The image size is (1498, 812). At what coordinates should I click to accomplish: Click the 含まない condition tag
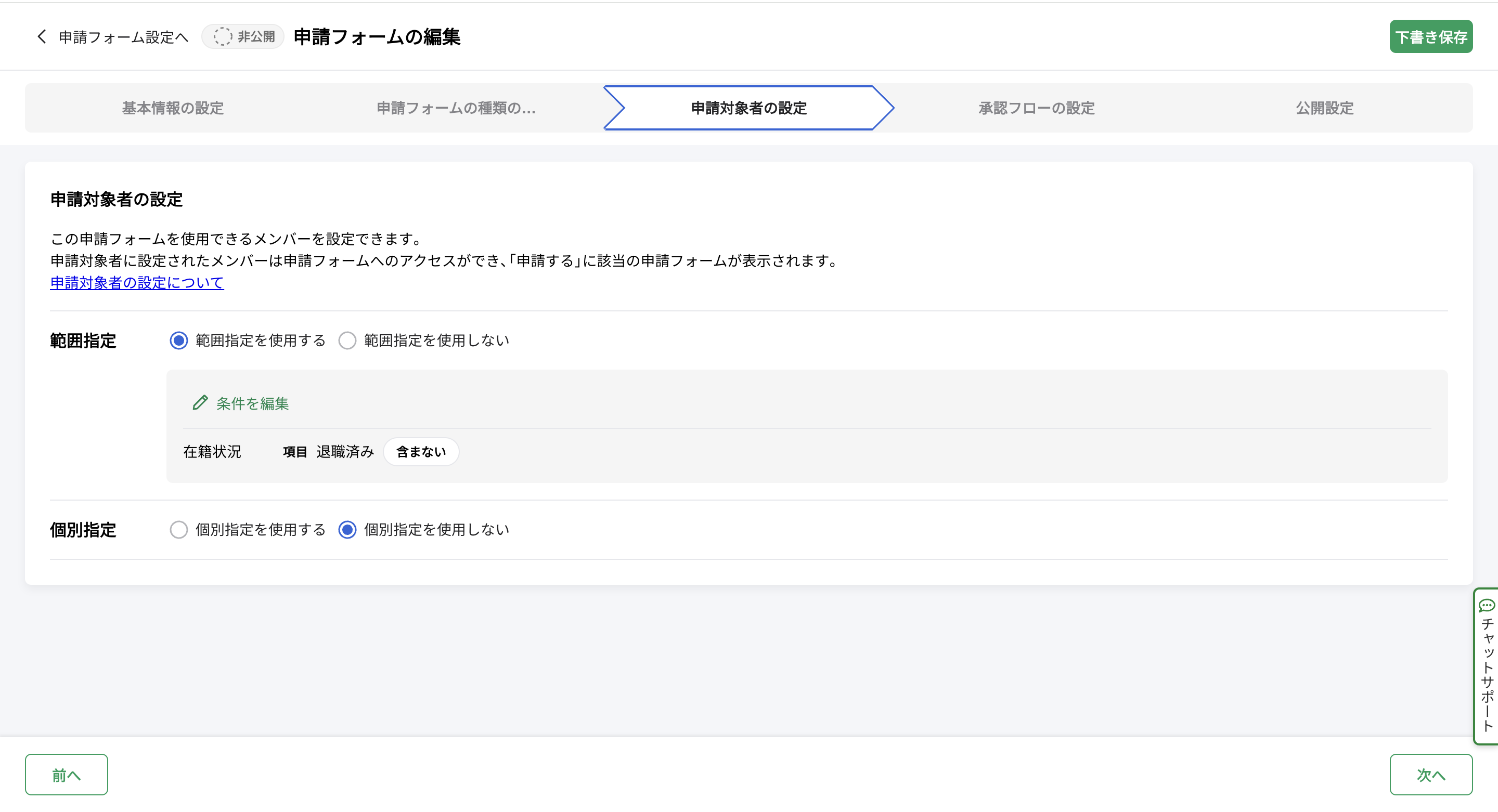[x=420, y=452]
